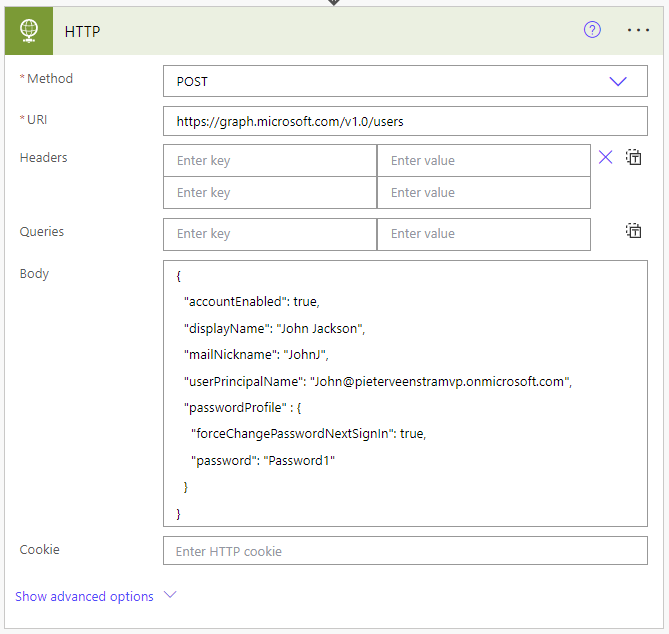Click the HTTP globe connector icon
669x634 pixels.
tap(29, 31)
